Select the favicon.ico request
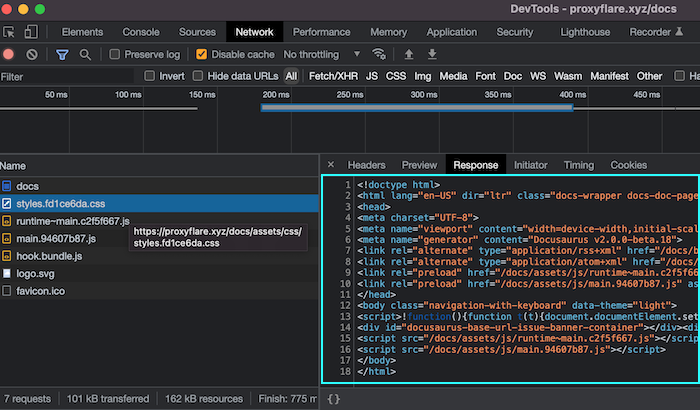The height and width of the screenshot is (410, 700). pos(159,291)
